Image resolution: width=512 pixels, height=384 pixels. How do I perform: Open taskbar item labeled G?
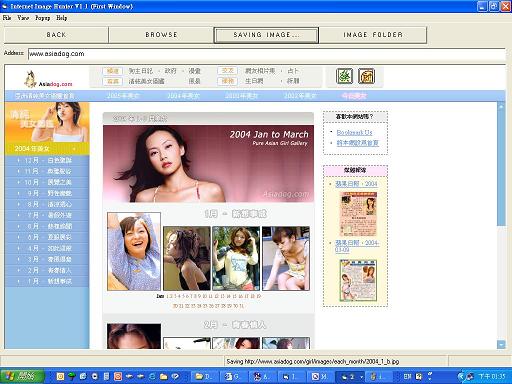click(233, 377)
